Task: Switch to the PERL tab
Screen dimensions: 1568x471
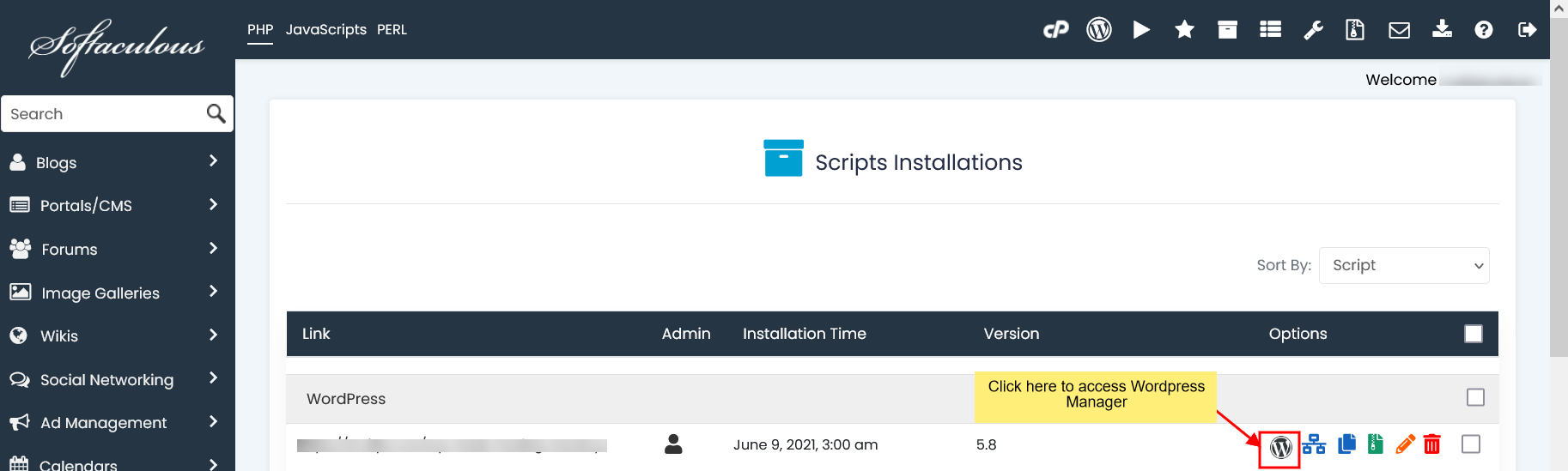Action: (x=392, y=29)
